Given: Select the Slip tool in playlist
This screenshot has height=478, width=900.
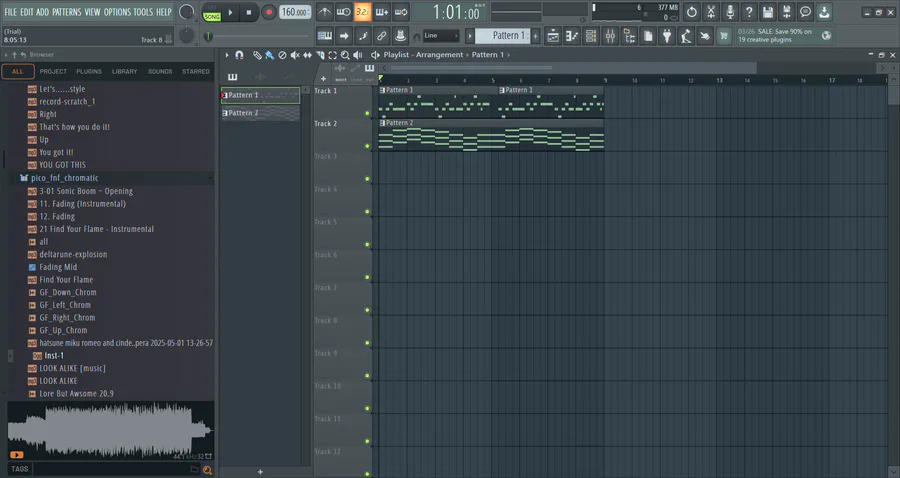Looking at the screenshot, I should point(307,55).
